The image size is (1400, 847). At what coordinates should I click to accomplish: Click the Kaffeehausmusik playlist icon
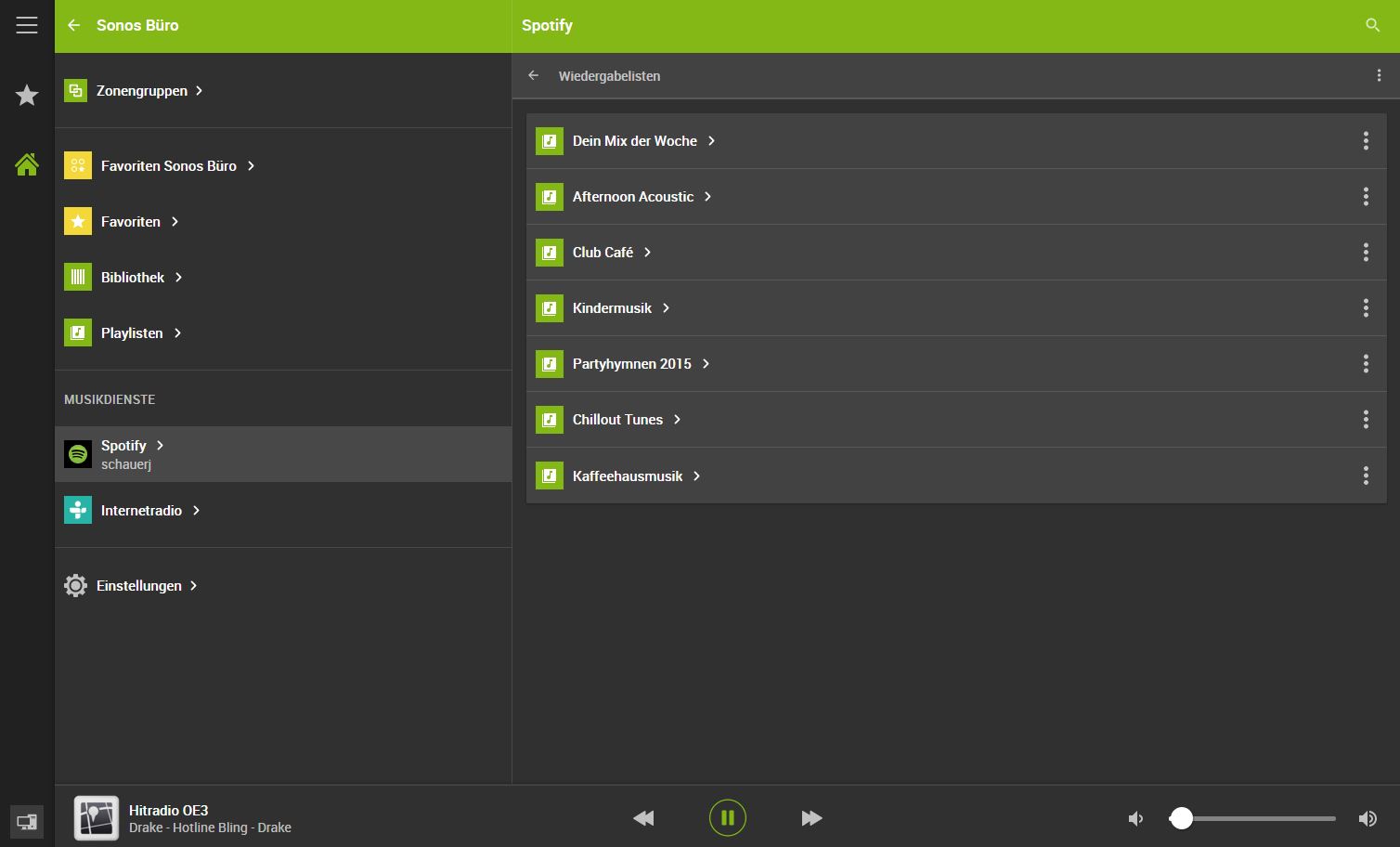[x=550, y=476]
